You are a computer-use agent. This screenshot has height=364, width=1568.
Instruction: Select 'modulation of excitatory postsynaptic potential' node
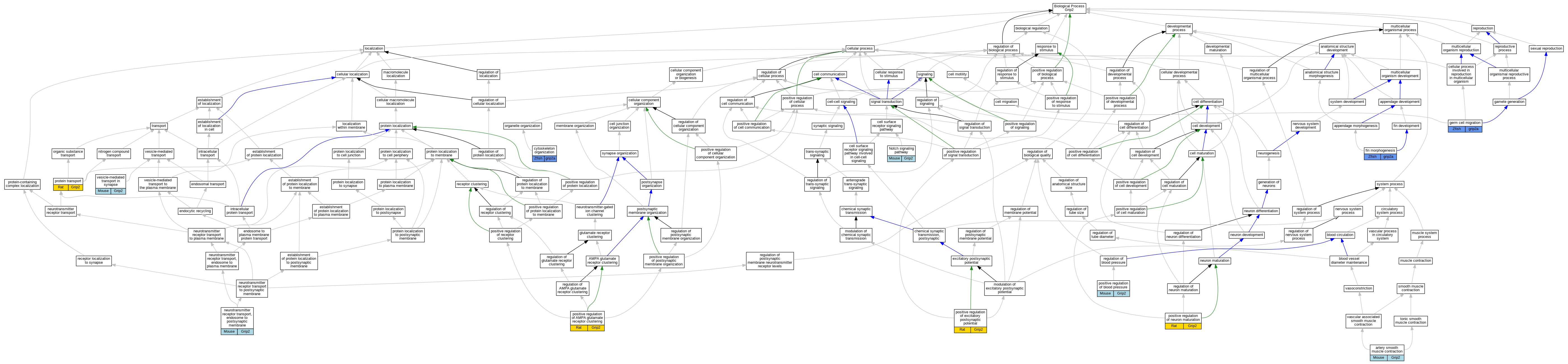[x=1004, y=289]
